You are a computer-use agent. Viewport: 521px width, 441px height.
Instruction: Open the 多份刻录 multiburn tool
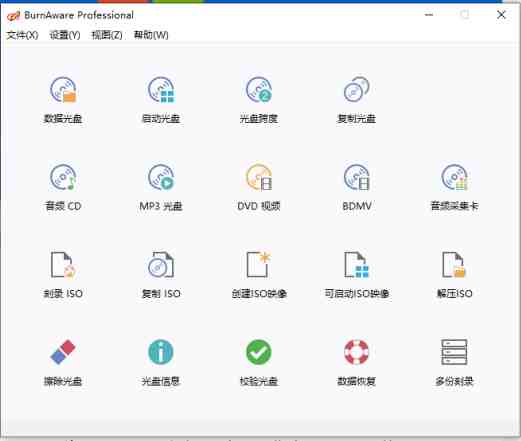click(455, 363)
